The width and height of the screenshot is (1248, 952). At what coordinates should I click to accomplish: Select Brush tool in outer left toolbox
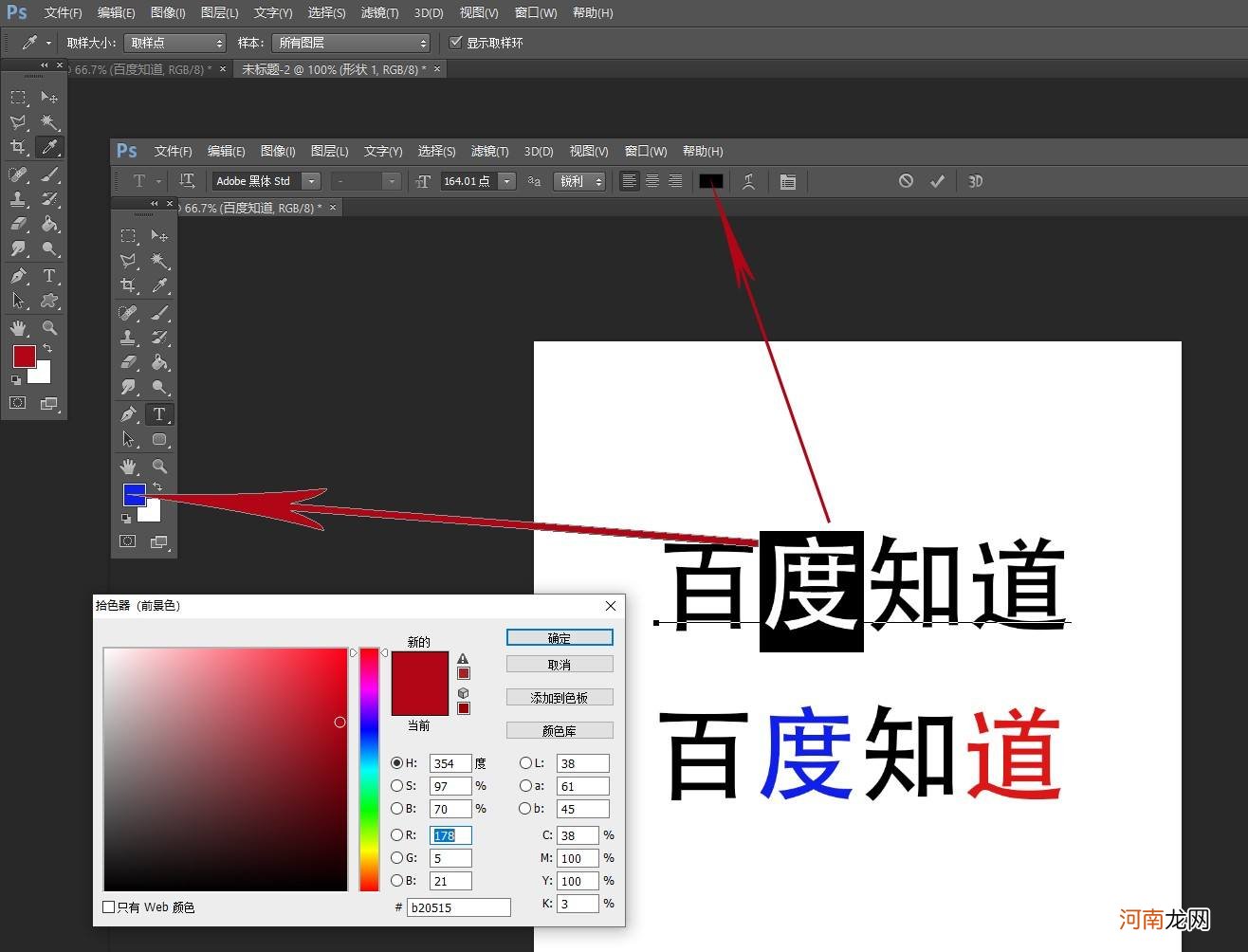click(x=49, y=174)
